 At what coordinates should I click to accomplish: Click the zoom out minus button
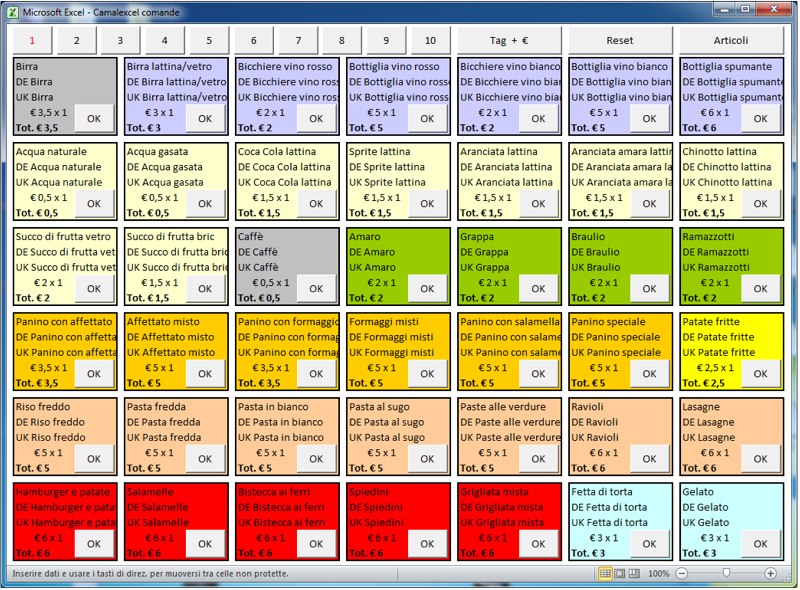click(x=682, y=574)
